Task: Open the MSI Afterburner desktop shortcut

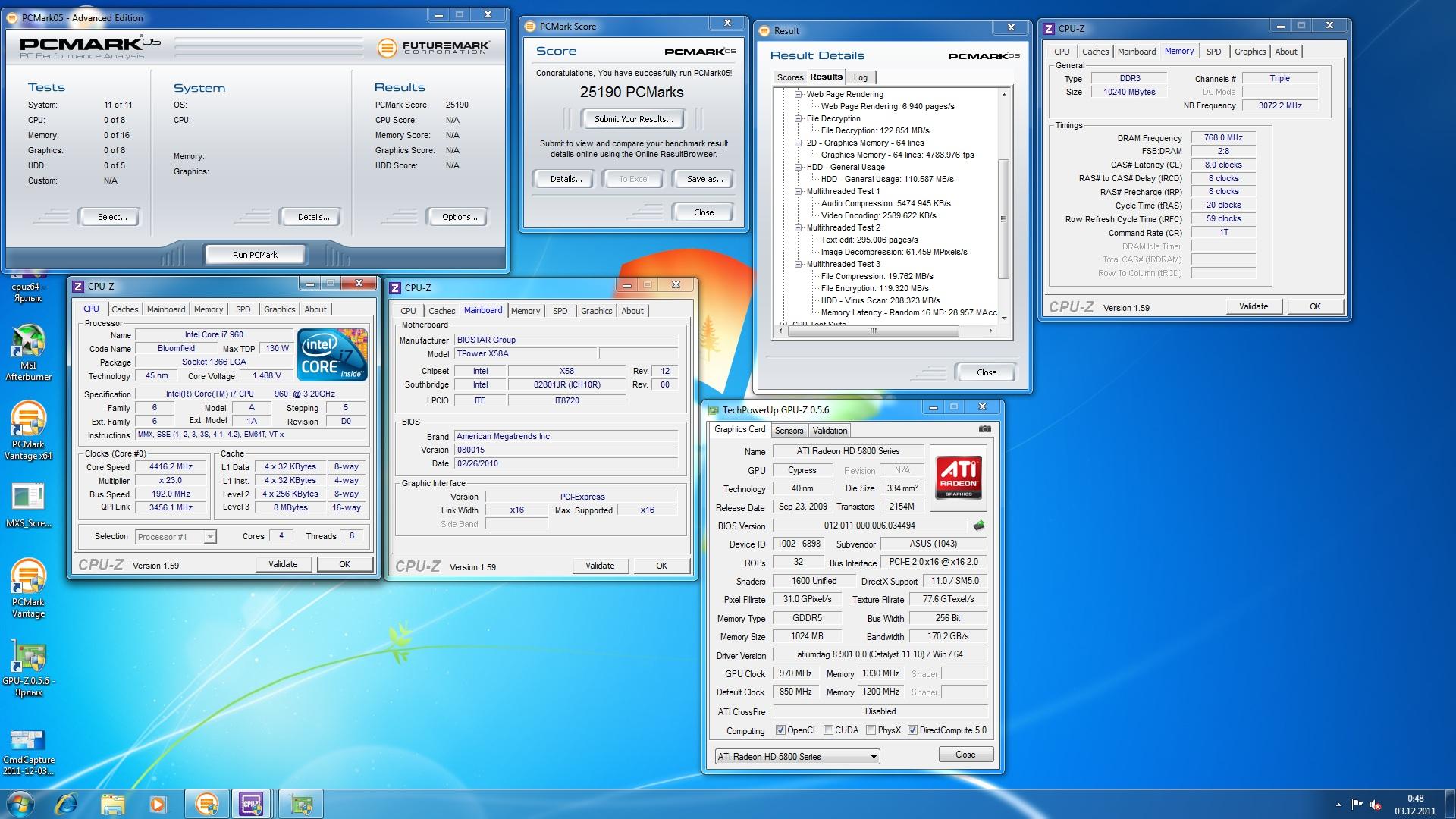Action: [28, 352]
